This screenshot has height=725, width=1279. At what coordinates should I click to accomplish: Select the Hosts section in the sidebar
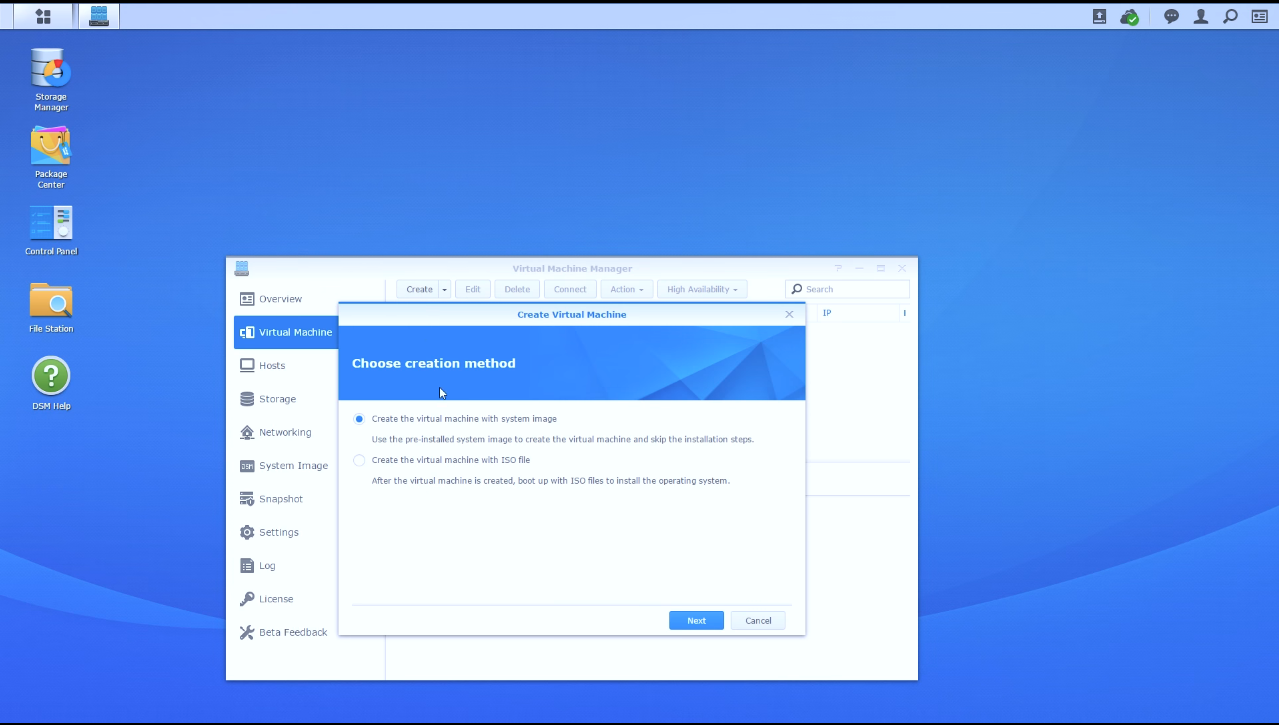[270, 365]
